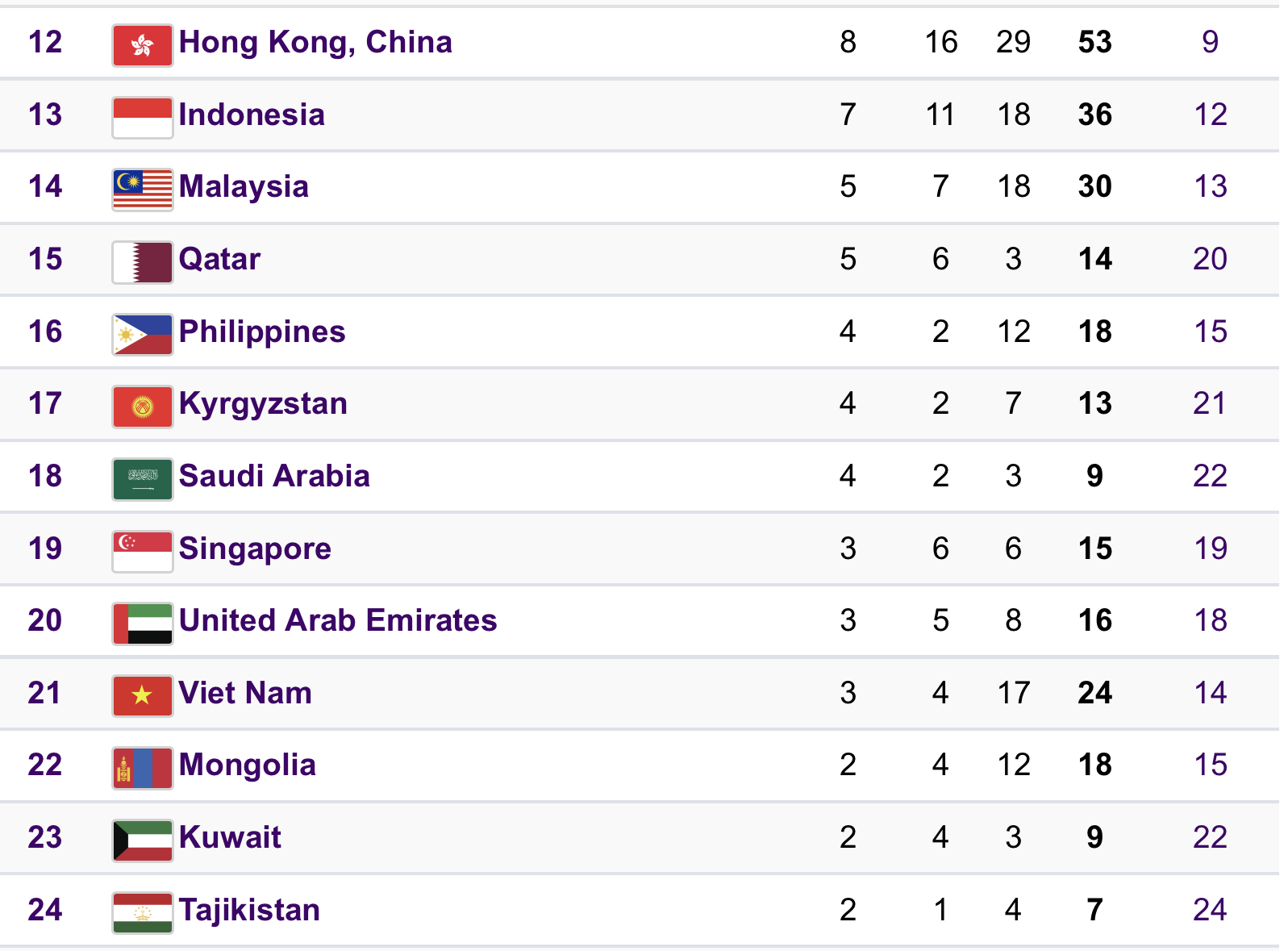The image size is (1288, 951).
Task: Open the Indonesia country name link
Action: 252,115
